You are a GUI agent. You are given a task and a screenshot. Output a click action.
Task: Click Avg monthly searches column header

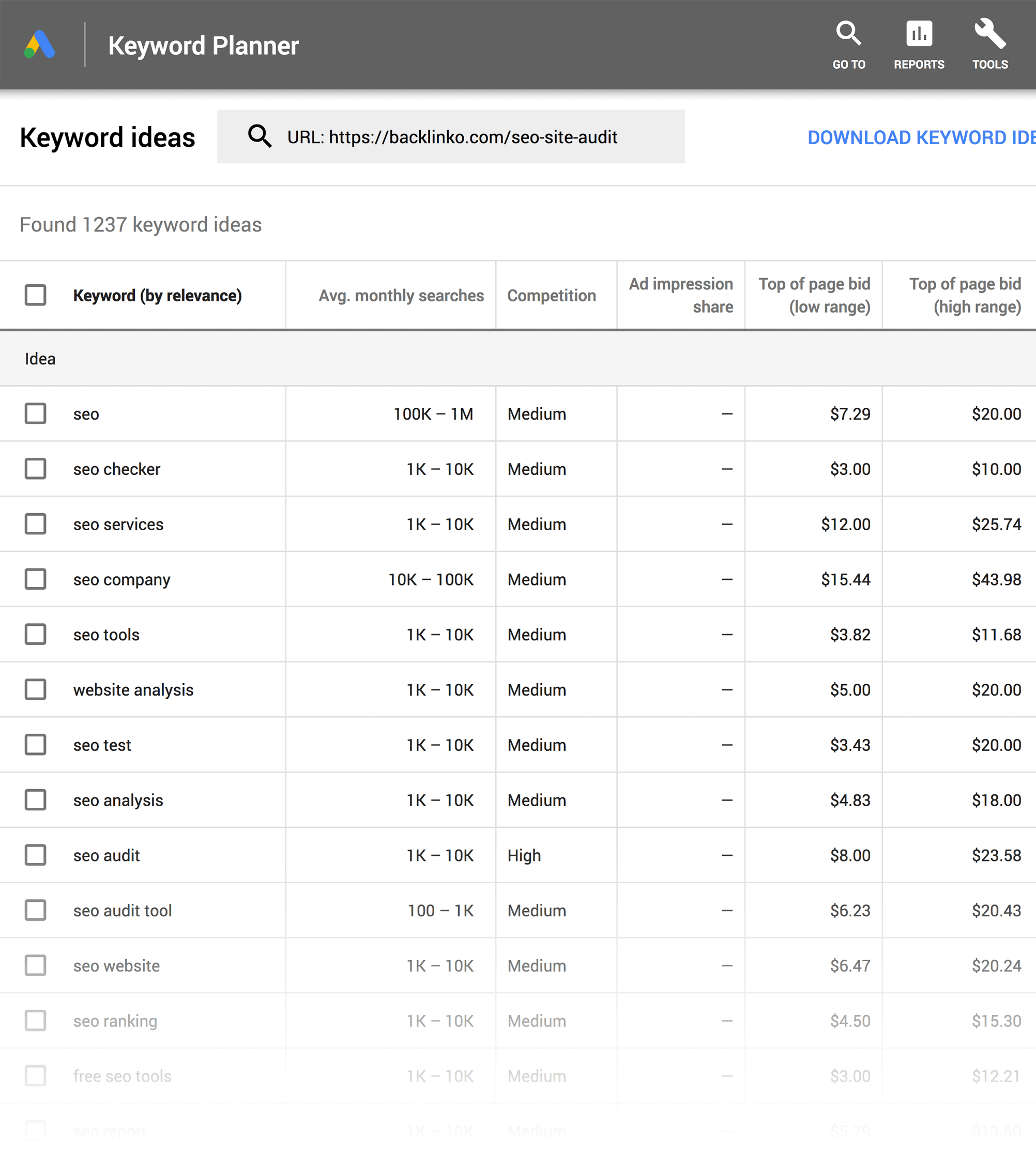point(398,295)
